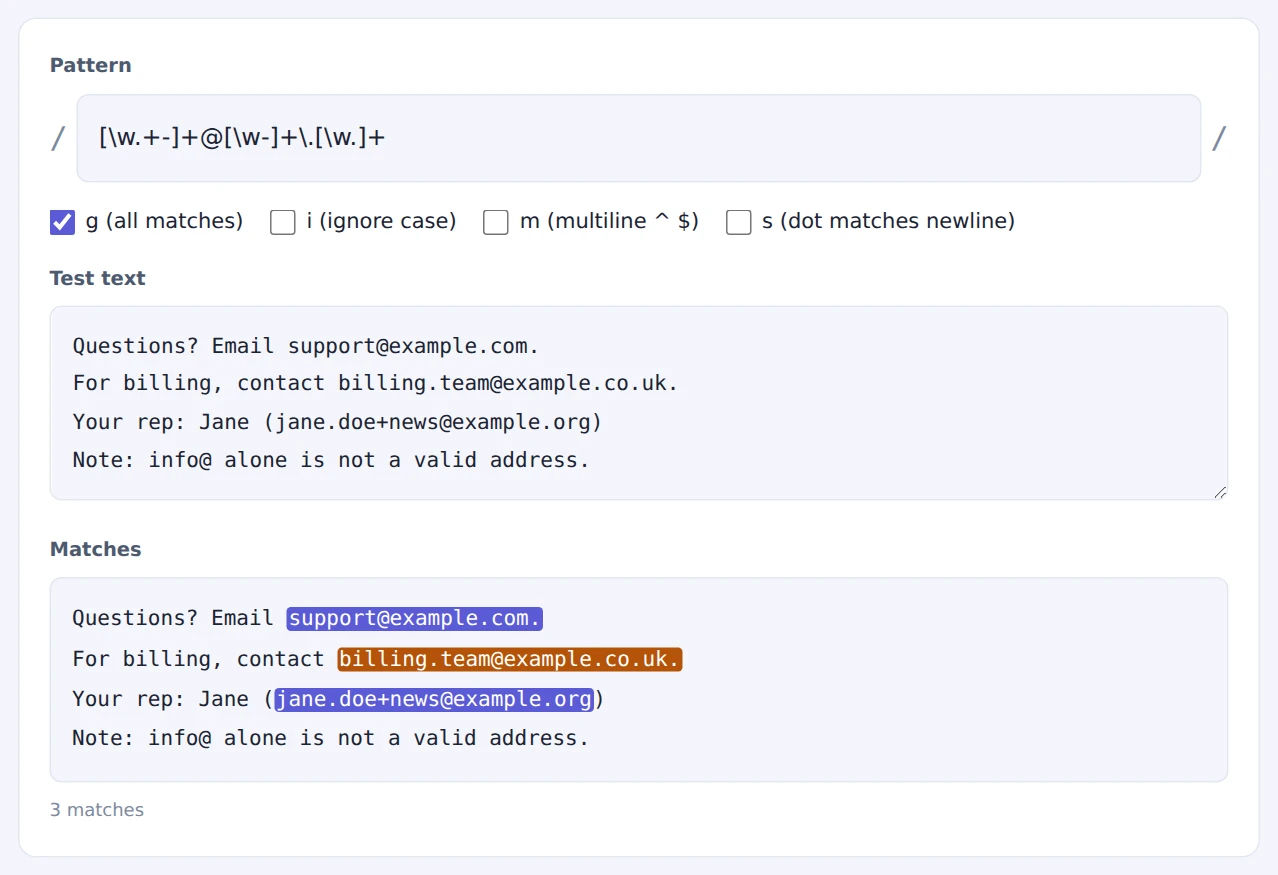Click the regex pattern input field
The width and height of the screenshot is (1278, 875).
tap(638, 138)
